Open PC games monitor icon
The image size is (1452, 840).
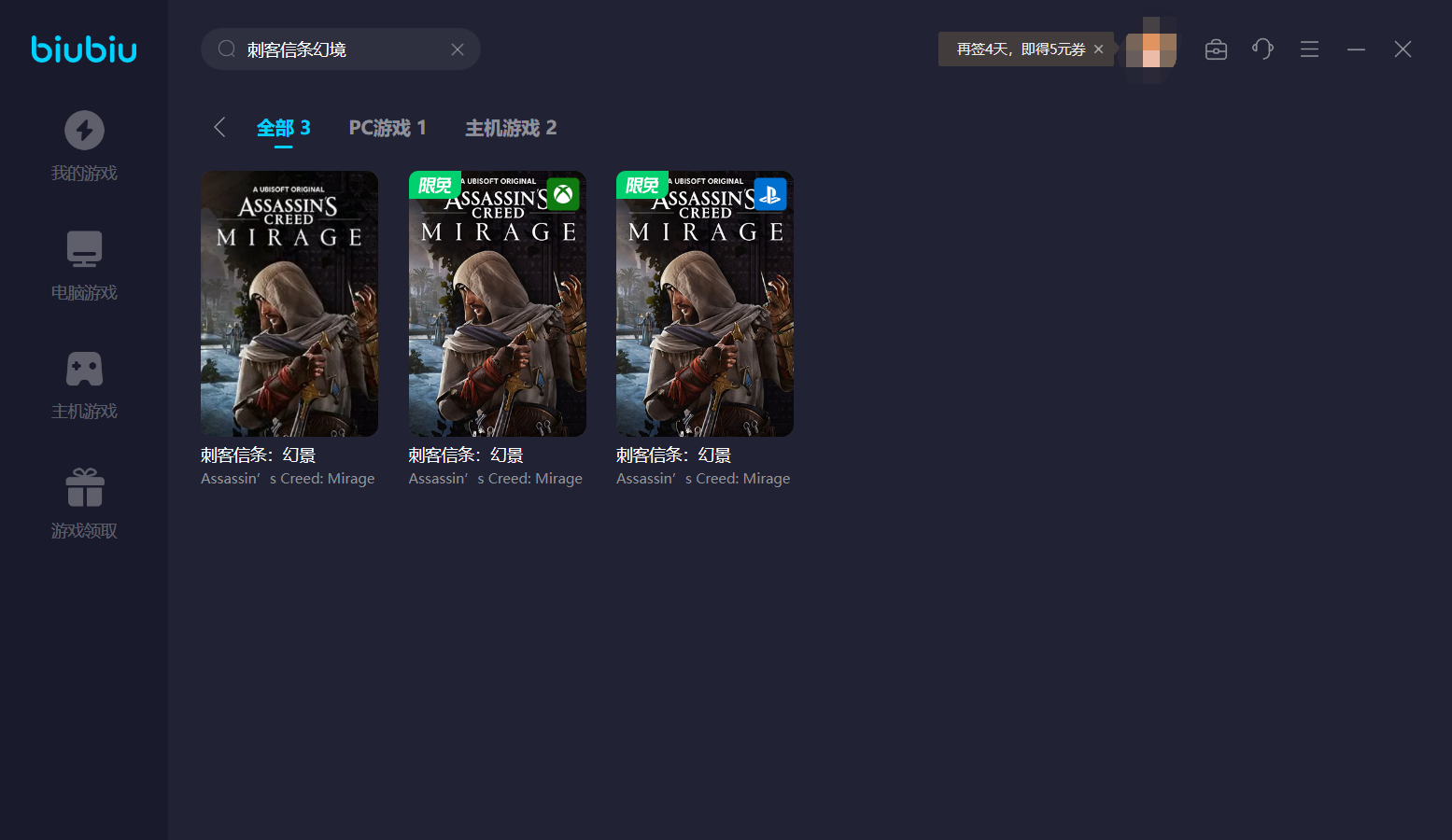pyautogui.click(x=84, y=249)
